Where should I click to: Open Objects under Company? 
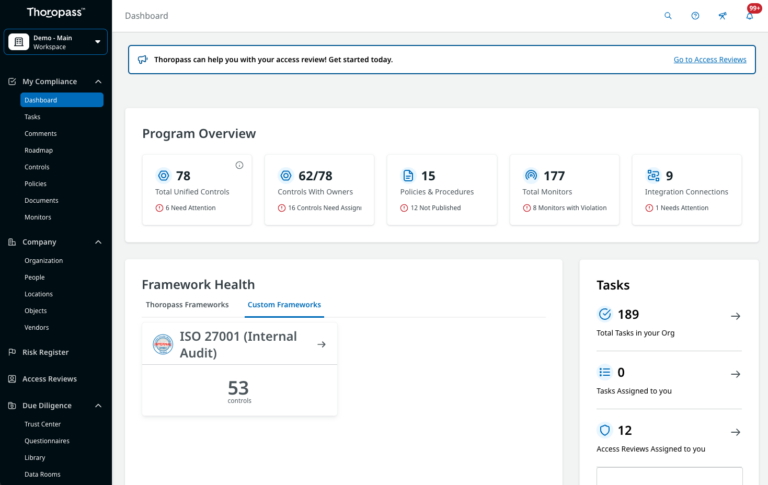pos(36,311)
